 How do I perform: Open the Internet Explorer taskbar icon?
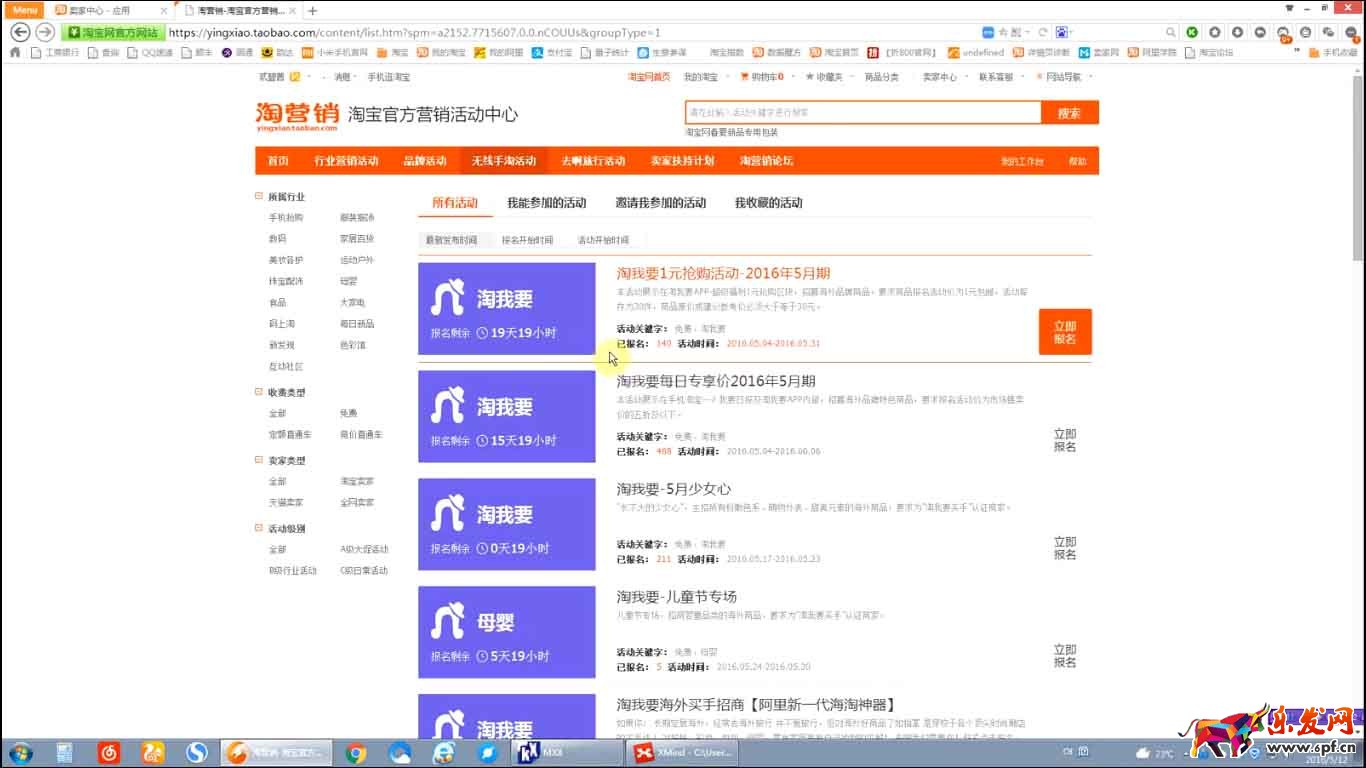tap(443, 753)
